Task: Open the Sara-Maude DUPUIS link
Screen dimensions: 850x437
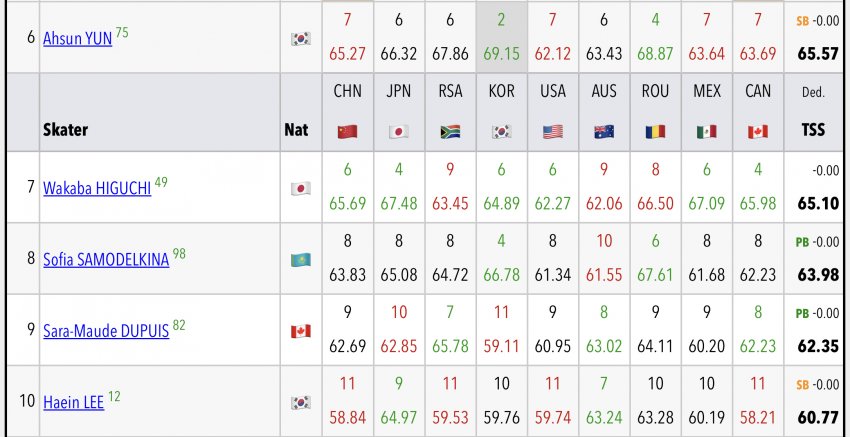Action: pos(106,330)
